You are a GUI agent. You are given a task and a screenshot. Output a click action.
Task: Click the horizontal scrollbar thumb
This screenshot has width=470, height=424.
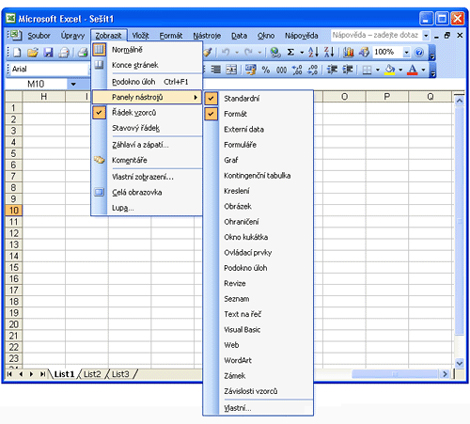point(395,374)
